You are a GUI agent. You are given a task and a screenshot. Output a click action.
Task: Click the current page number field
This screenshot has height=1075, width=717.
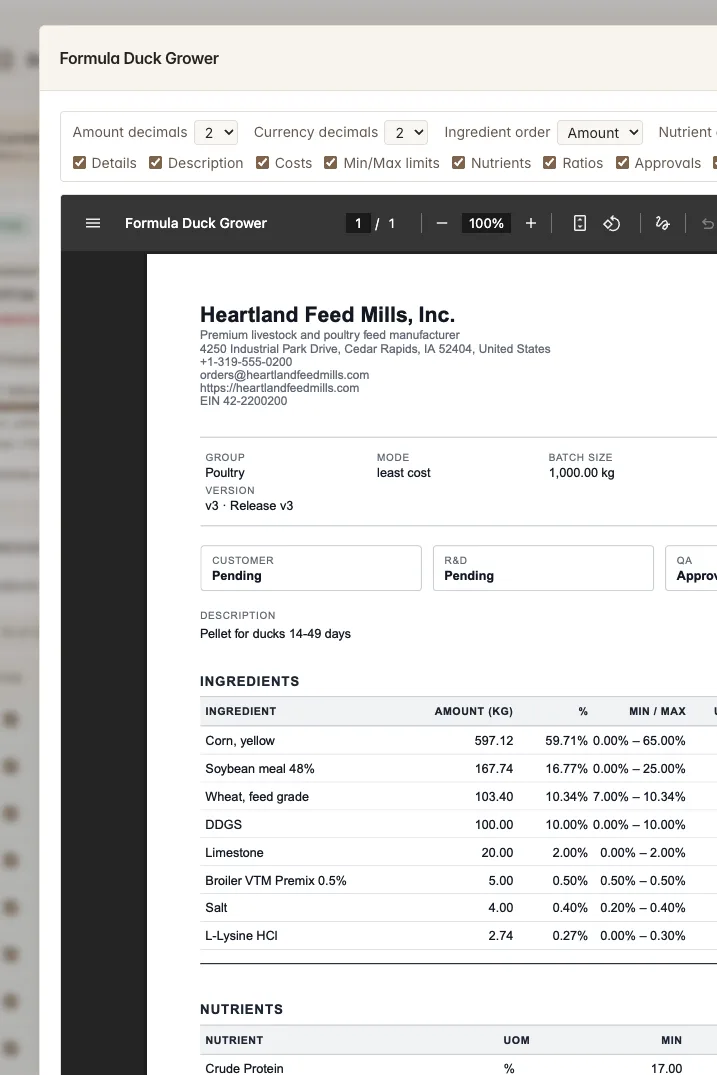click(x=358, y=224)
